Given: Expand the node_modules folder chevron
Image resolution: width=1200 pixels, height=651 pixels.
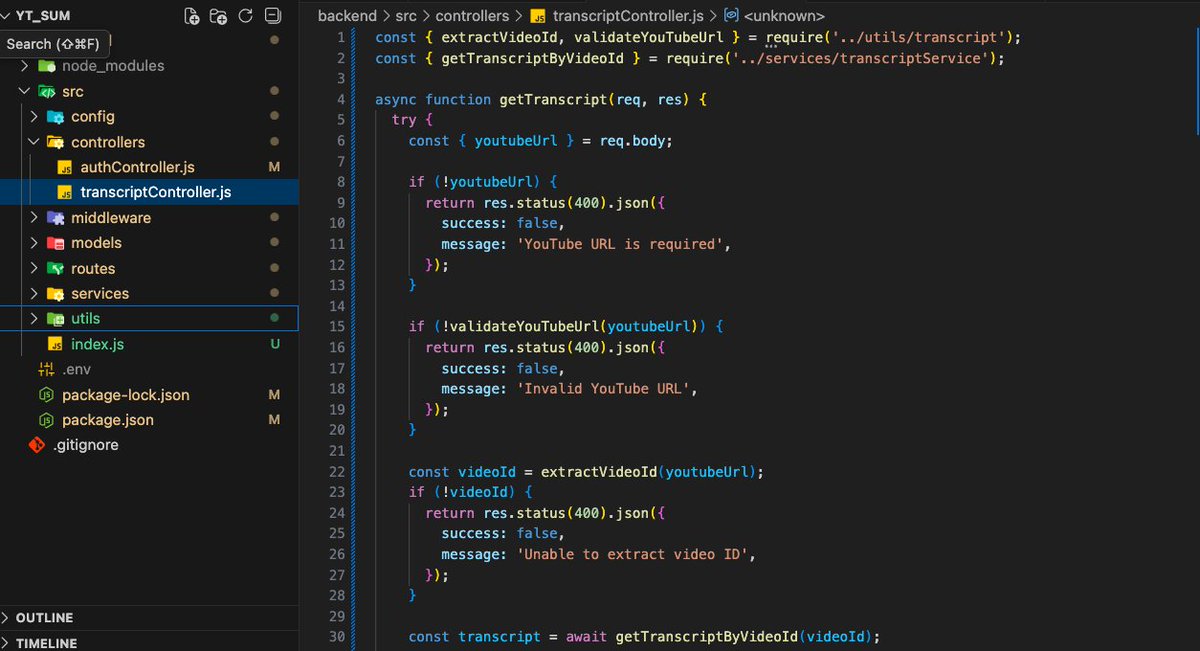Looking at the screenshot, I should (x=25, y=66).
